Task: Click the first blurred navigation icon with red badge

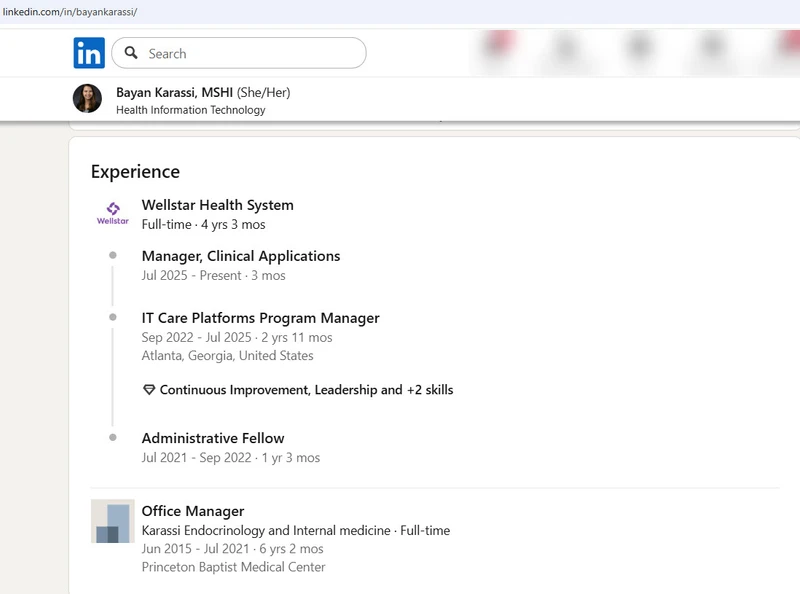Action: (x=497, y=48)
